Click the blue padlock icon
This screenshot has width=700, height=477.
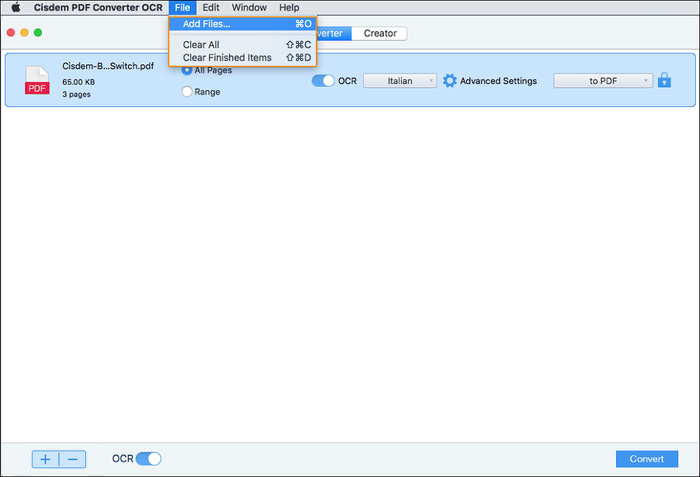664,80
